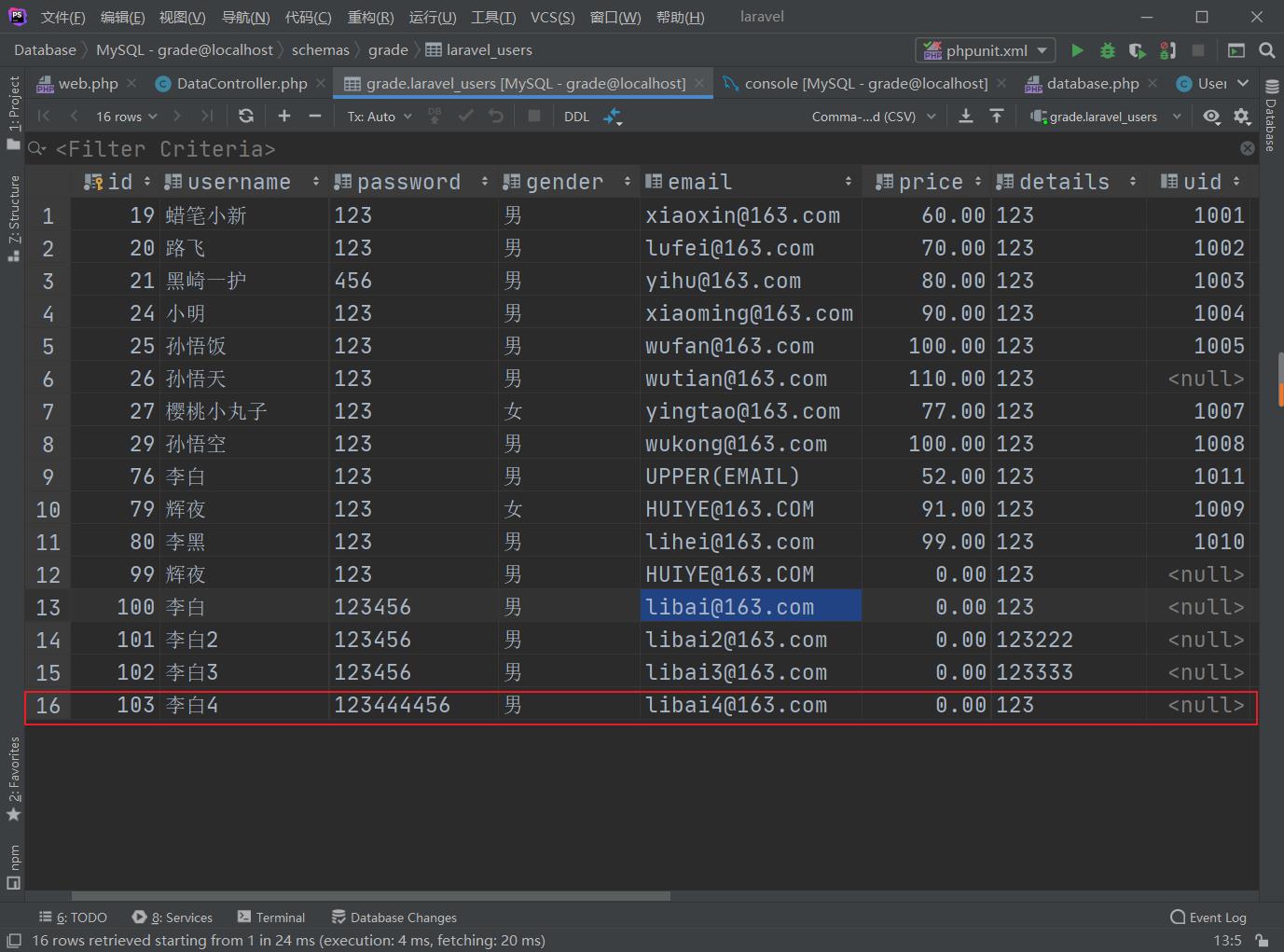Image resolution: width=1284 pixels, height=952 pixels.
Task: Open the Services tool window
Action: 173,918
